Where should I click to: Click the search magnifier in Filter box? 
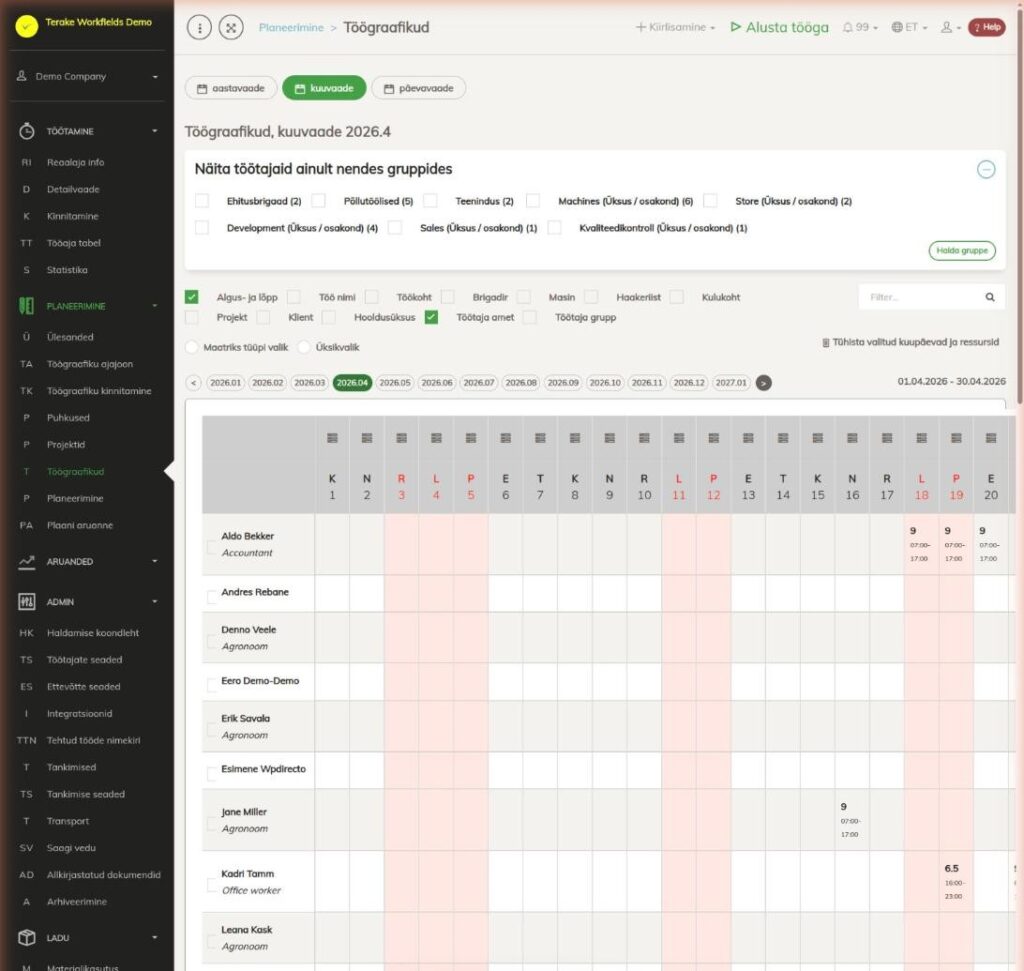point(990,297)
